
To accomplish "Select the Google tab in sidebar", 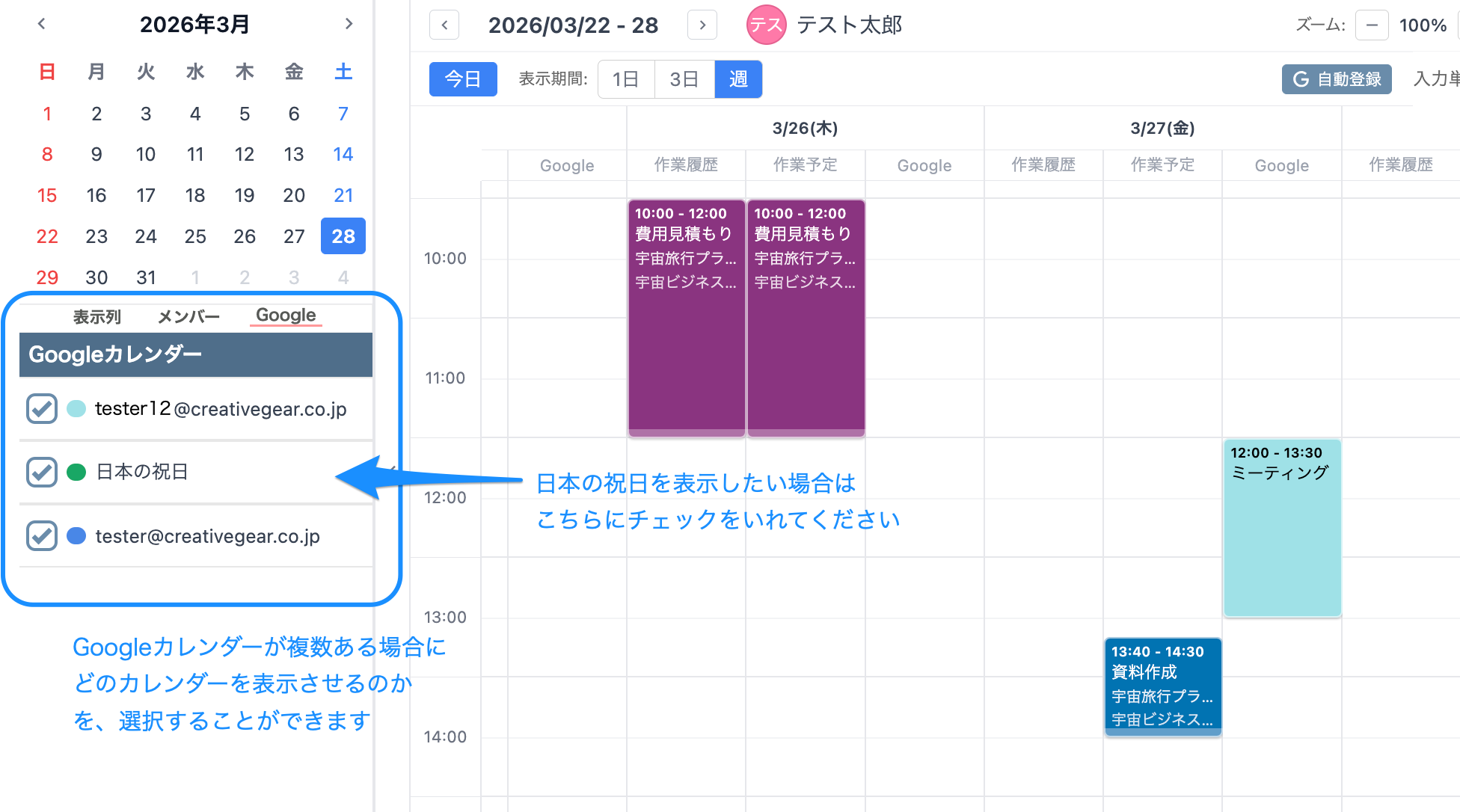I will pyautogui.click(x=286, y=316).
